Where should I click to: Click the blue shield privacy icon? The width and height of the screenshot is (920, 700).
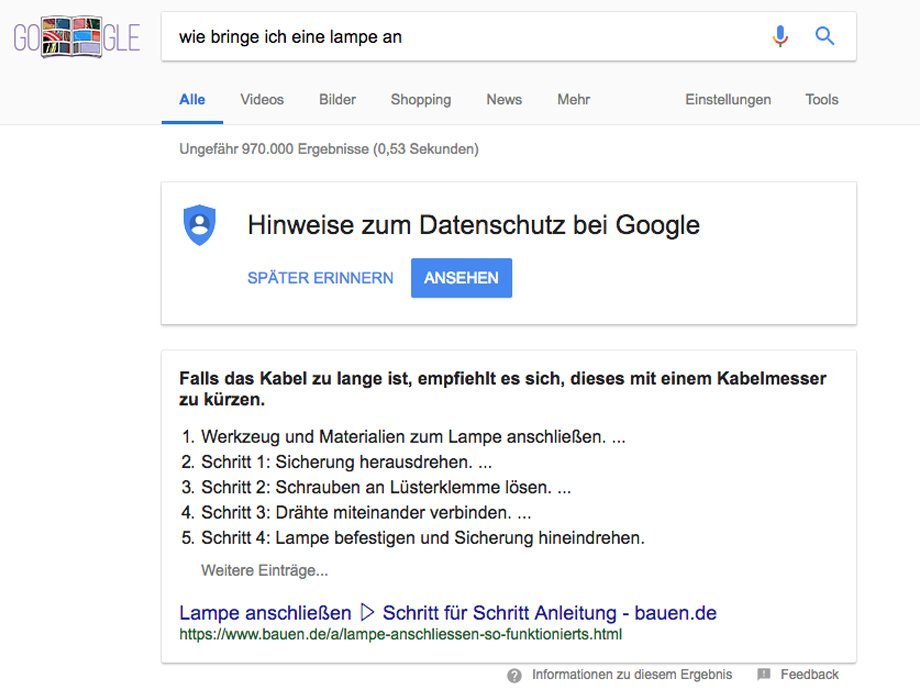point(199,224)
